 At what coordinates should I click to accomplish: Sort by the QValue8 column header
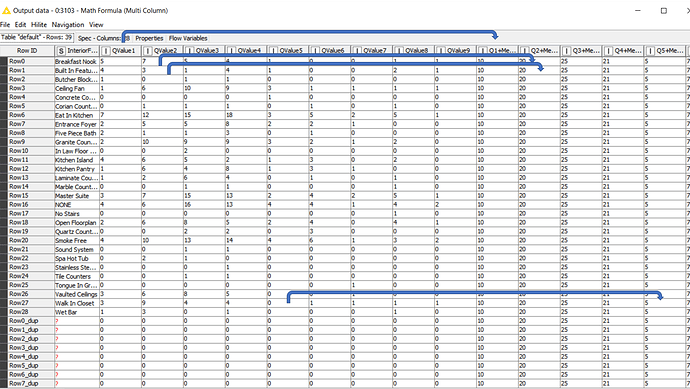(413, 51)
